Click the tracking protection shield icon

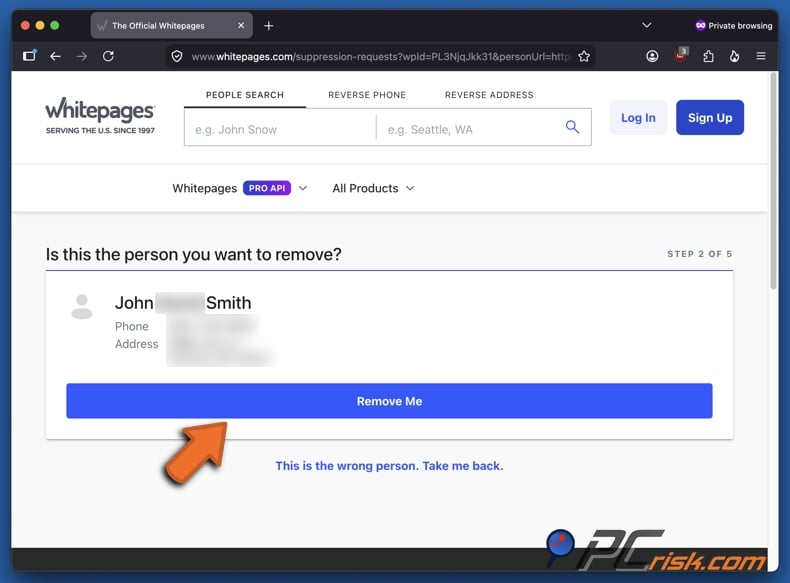pos(177,56)
